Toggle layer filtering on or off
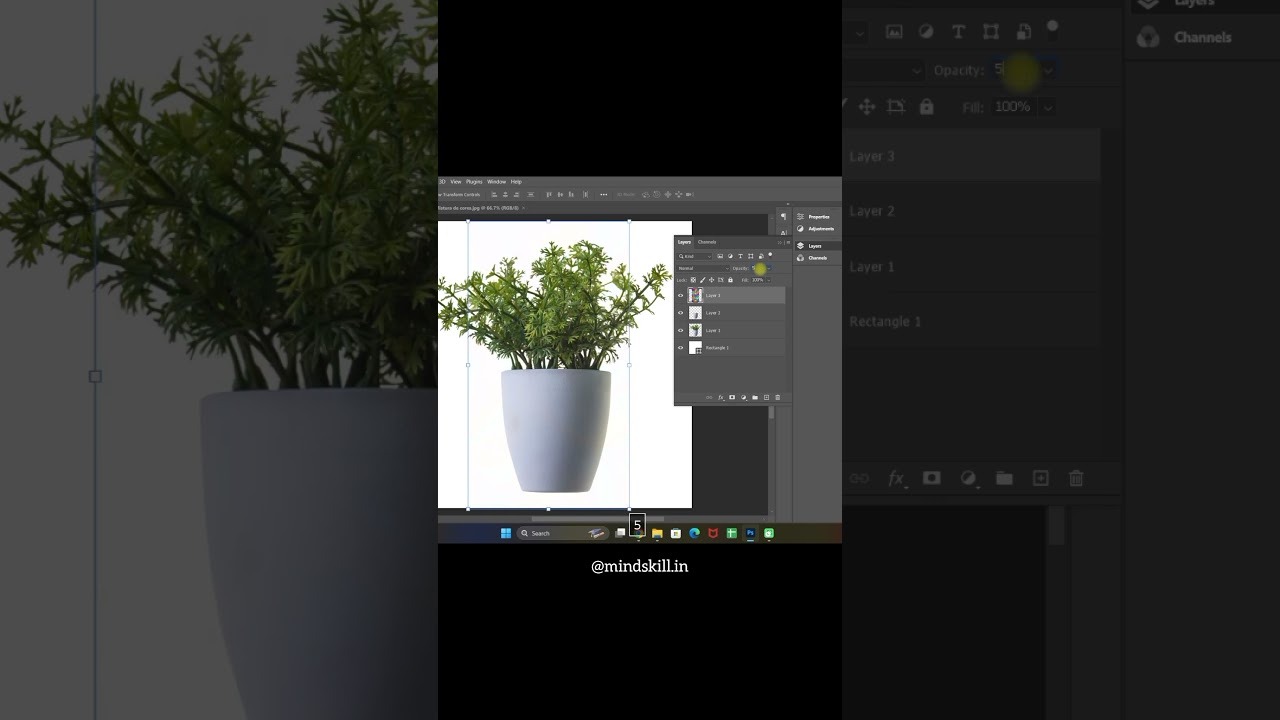 [x=770, y=255]
